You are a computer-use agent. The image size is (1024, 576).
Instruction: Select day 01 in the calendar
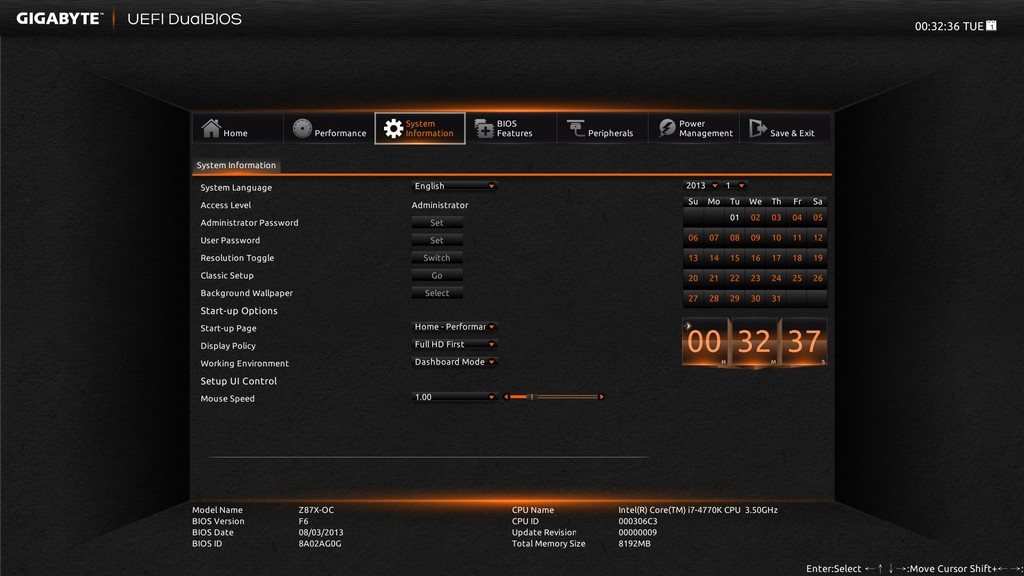tap(735, 217)
